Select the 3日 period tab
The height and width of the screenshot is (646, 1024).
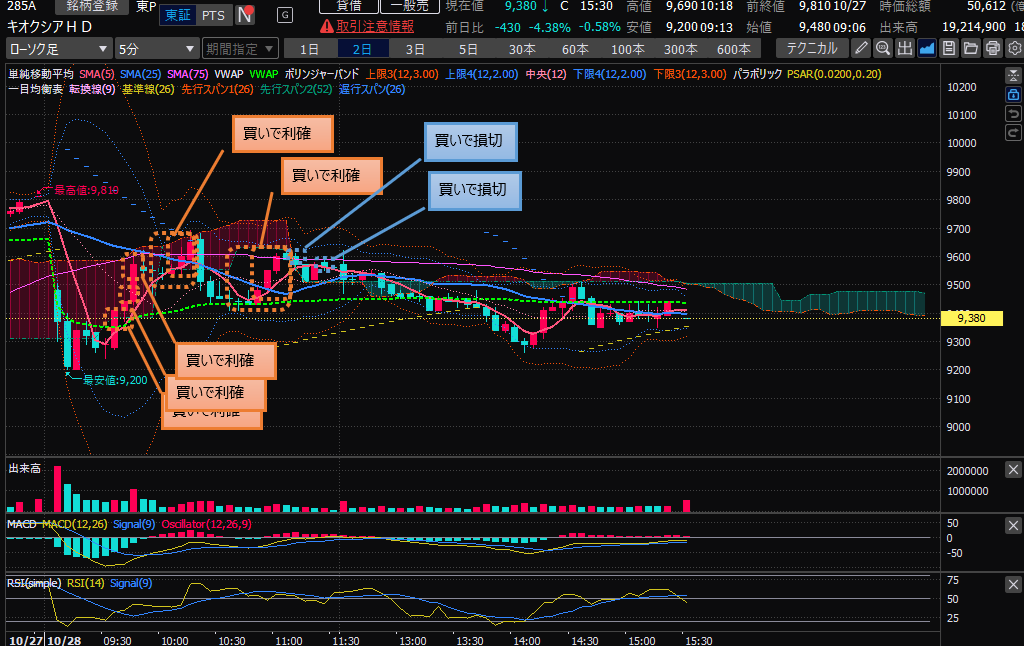pyautogui.click(x=415, y=49)
